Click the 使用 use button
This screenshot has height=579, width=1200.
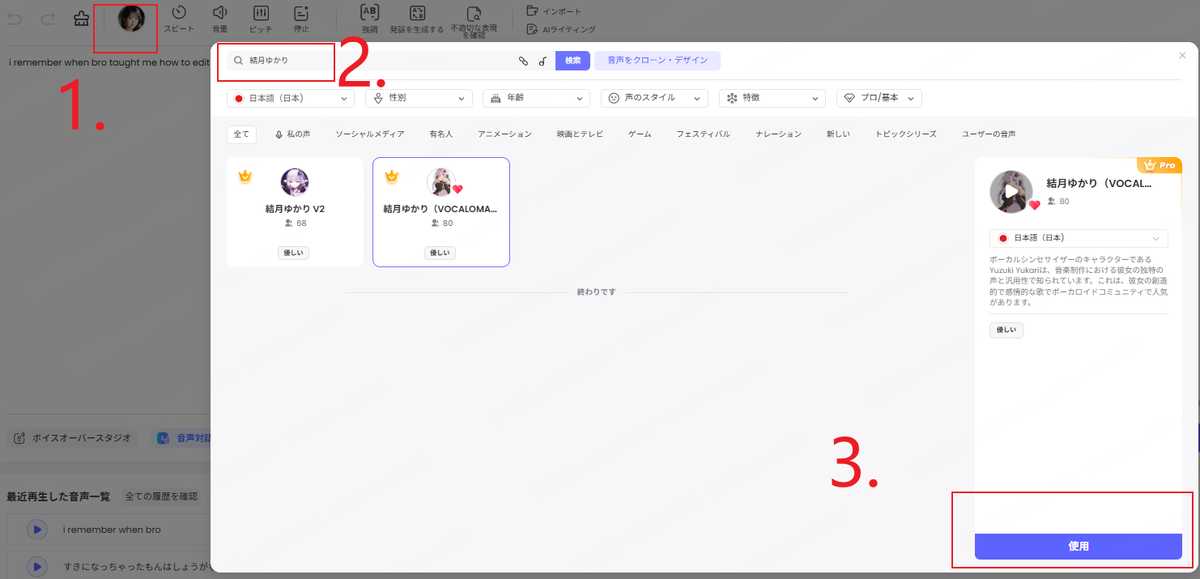[x=1078, y=546]
